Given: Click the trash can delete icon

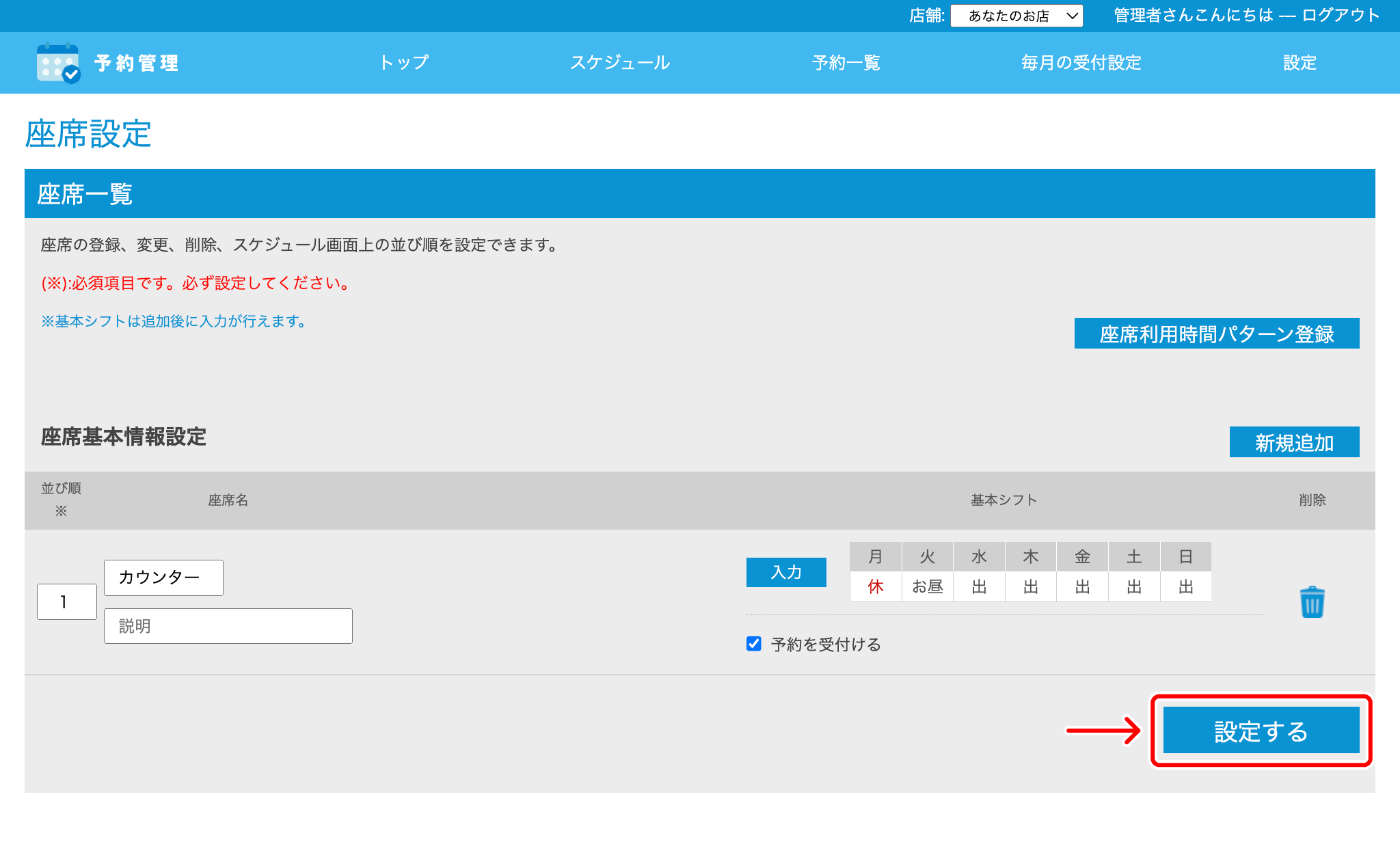Looking at the screenshot, I should 1312,602.
